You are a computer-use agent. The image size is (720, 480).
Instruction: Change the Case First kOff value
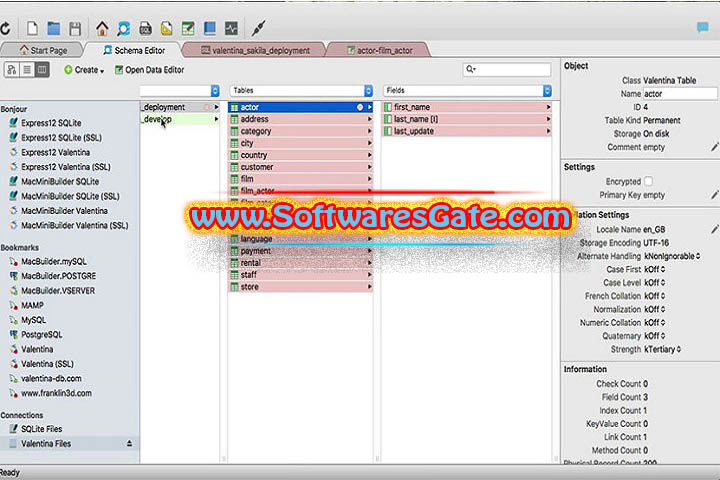(655, 269)
